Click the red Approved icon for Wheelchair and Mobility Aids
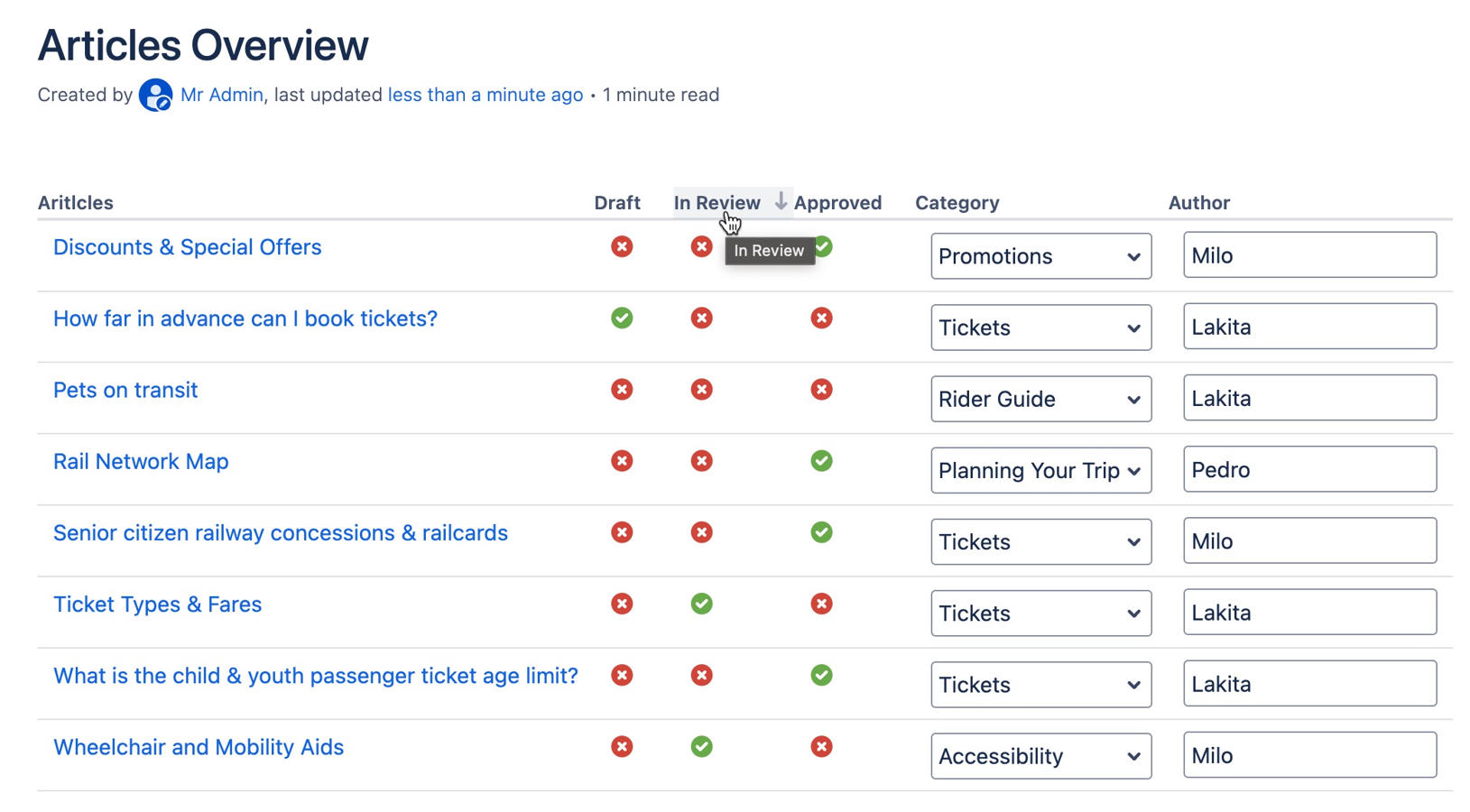 tap(821, 747)
